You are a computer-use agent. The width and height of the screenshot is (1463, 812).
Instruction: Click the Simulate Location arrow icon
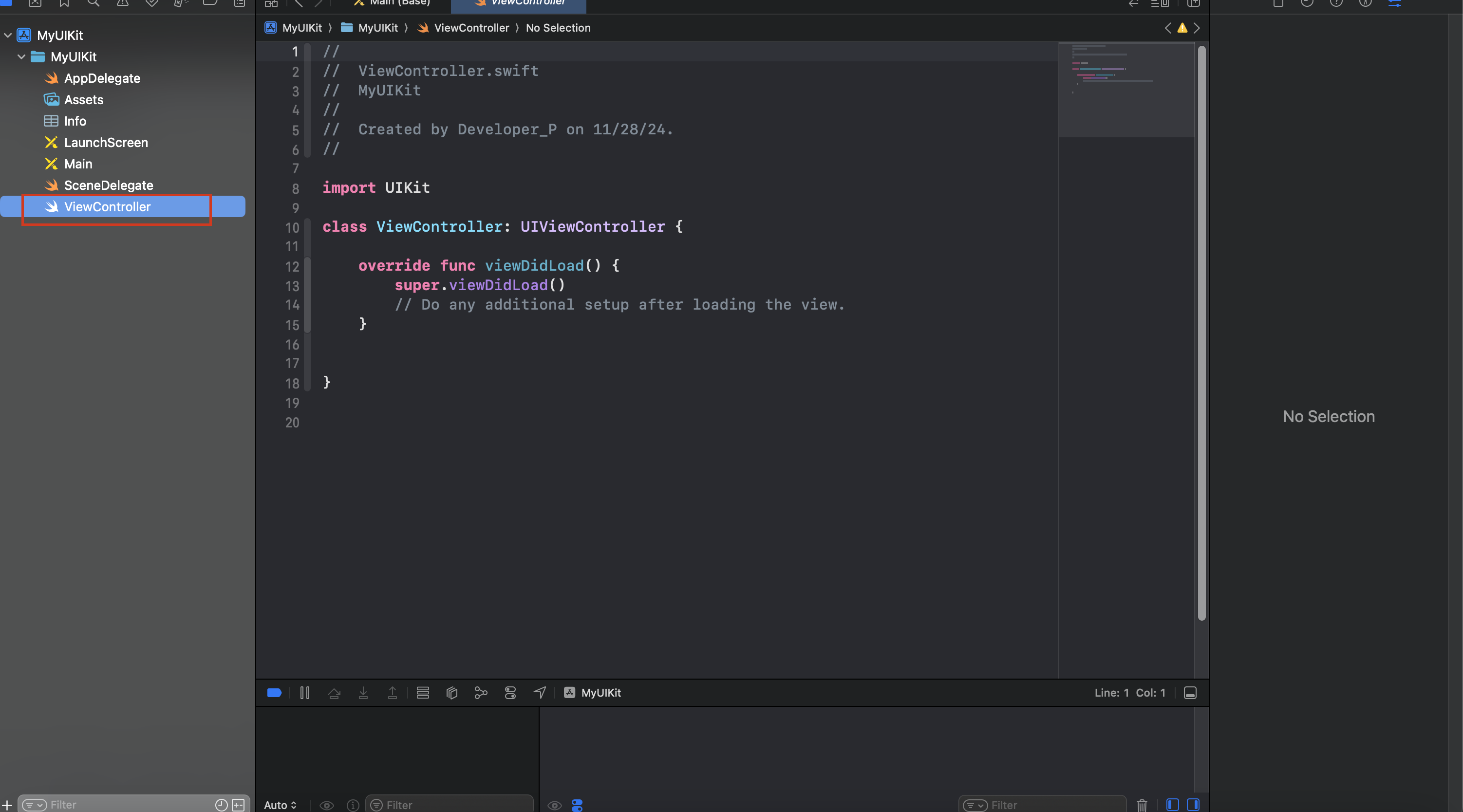[540, 693]
